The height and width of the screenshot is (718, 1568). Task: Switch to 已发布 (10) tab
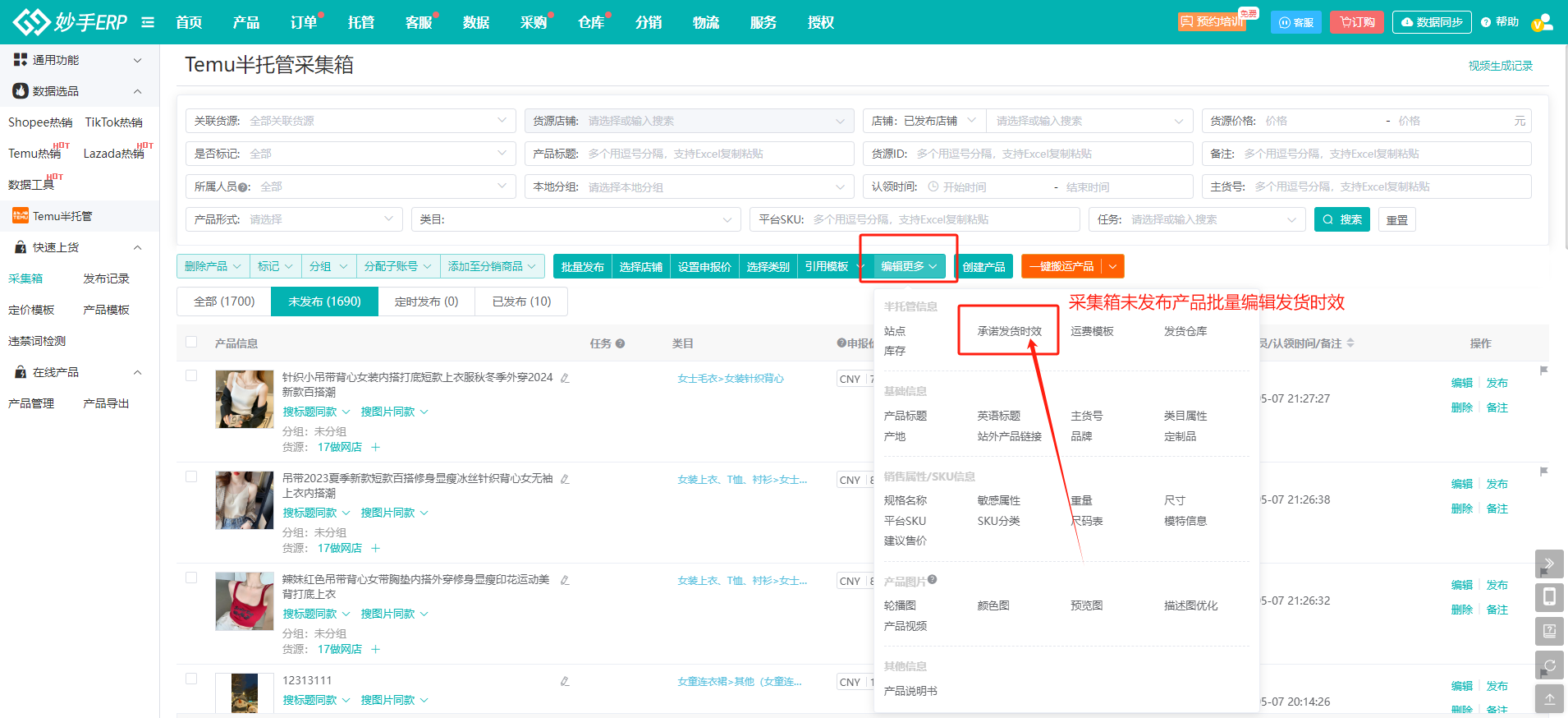coord(521,301)
